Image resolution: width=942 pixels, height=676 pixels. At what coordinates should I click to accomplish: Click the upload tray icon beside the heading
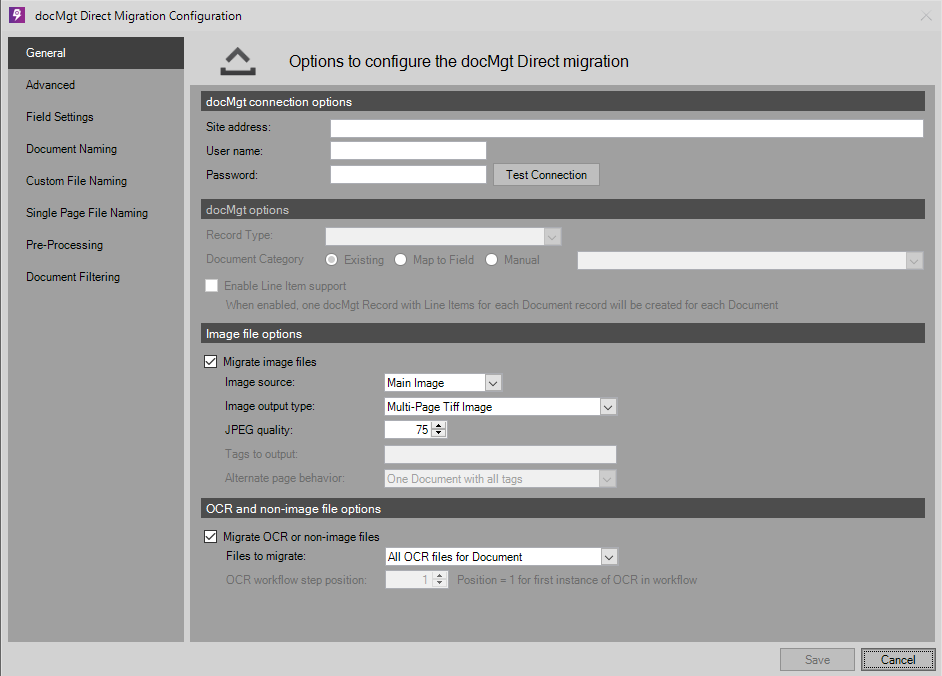click(238, 61)
